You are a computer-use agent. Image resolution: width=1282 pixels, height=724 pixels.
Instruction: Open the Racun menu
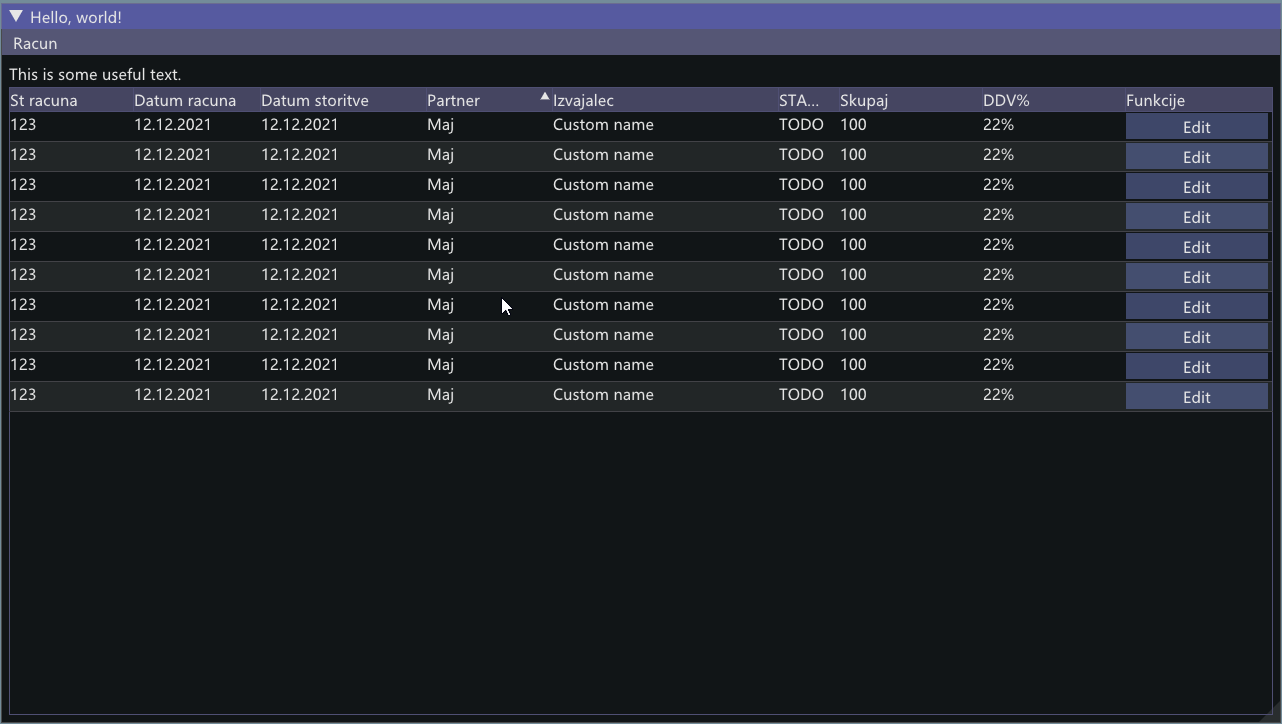34,43
